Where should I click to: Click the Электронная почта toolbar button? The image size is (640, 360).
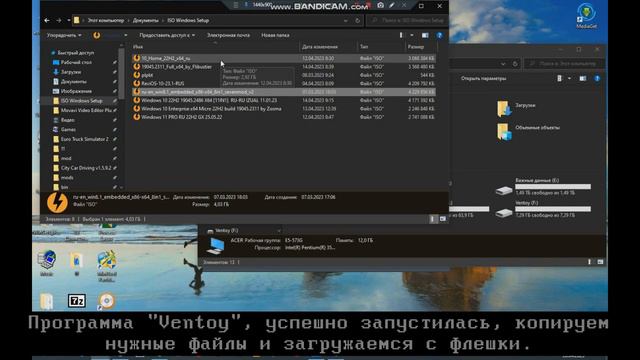tap(228, 35)
